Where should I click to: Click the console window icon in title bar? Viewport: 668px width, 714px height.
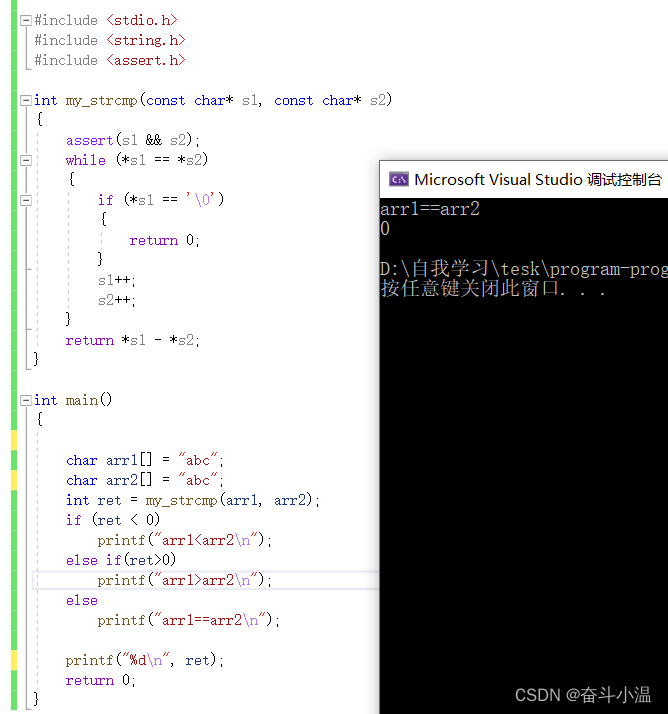(398, 179)
